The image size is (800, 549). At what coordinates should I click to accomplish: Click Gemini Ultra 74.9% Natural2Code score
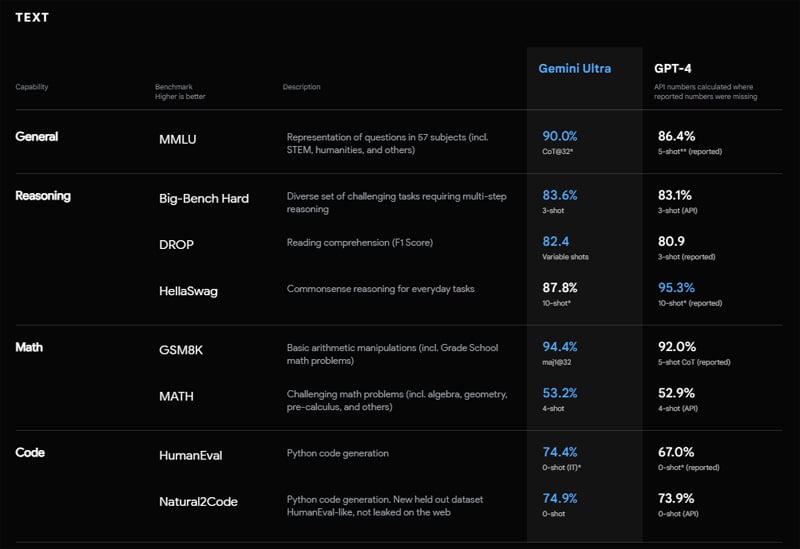point(560,498)
